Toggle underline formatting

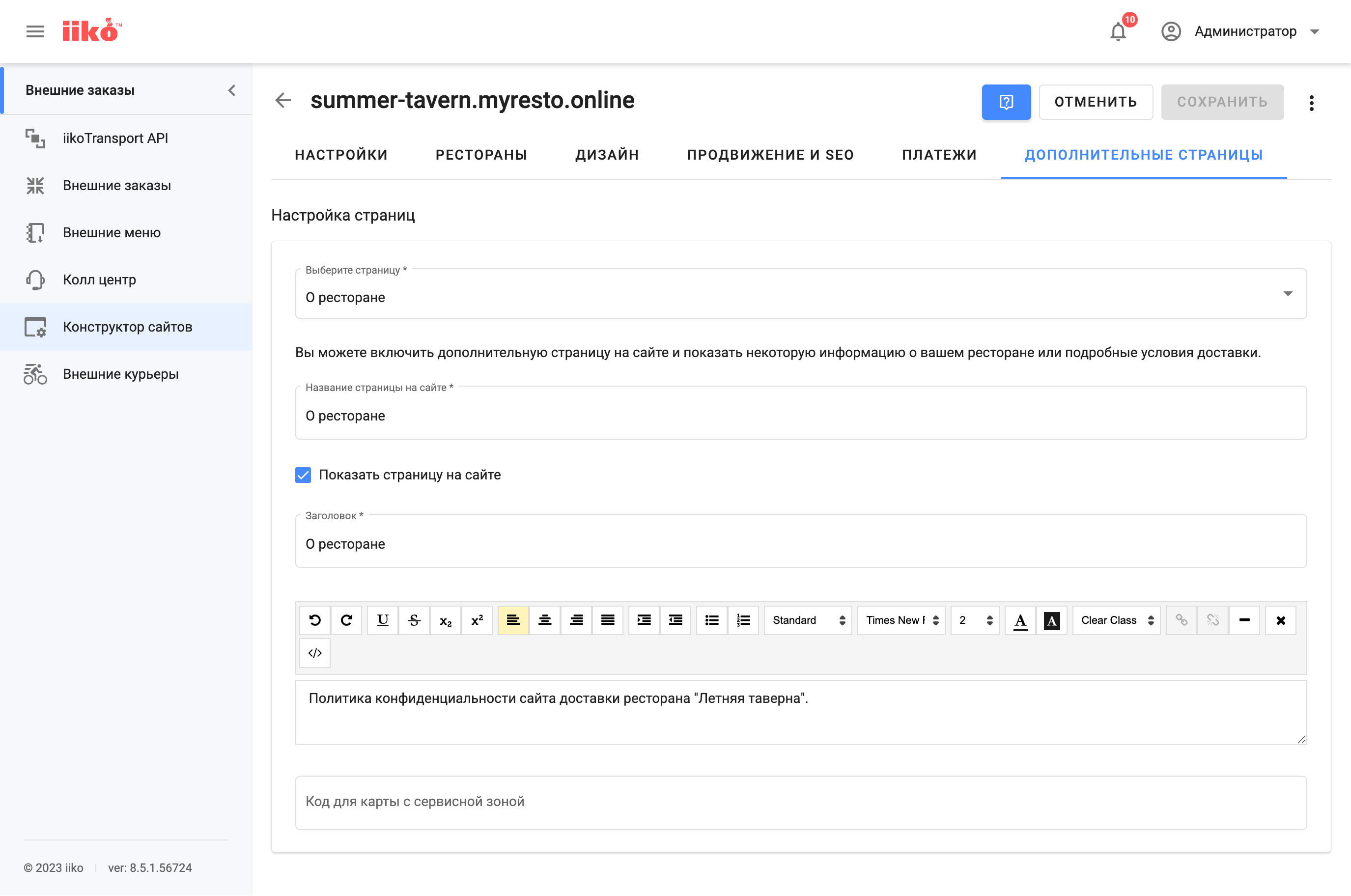(383, 620)
